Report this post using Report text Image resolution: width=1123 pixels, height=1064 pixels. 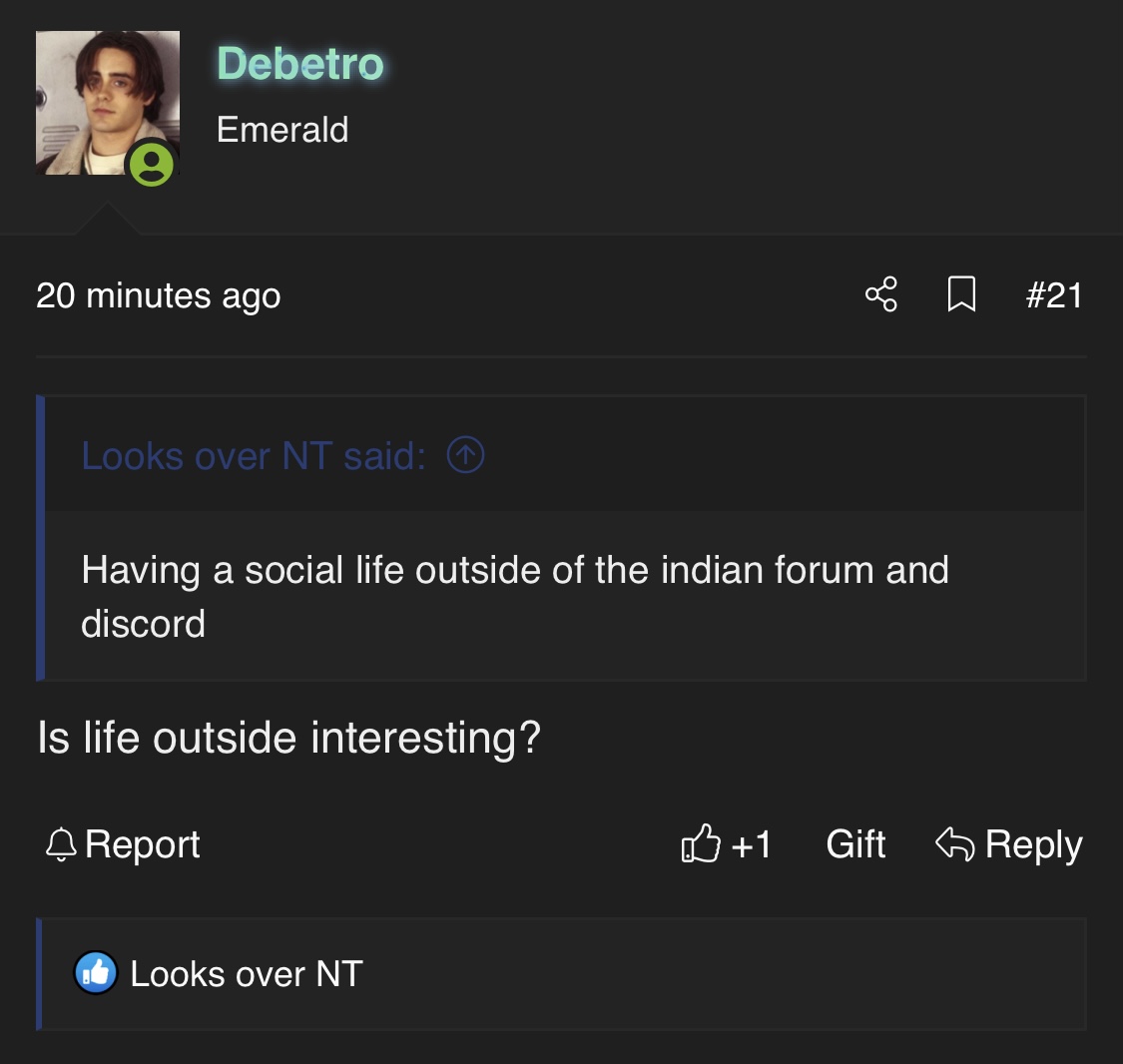click(x=143, y=844)
